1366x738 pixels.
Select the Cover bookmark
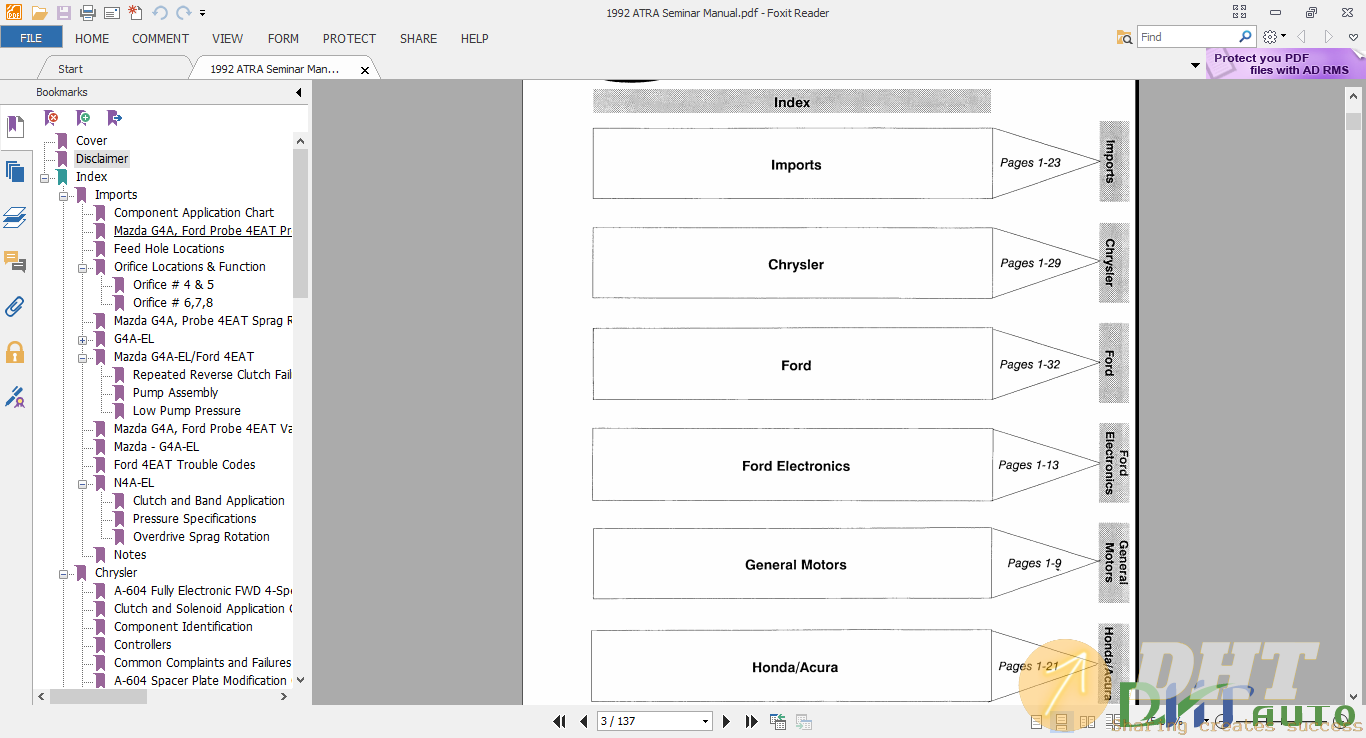pos(91,141)
